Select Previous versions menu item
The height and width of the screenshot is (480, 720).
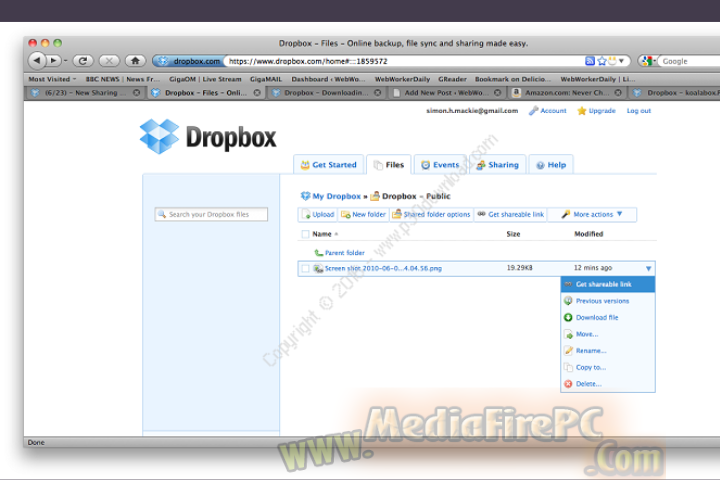[x=608, y=301]
